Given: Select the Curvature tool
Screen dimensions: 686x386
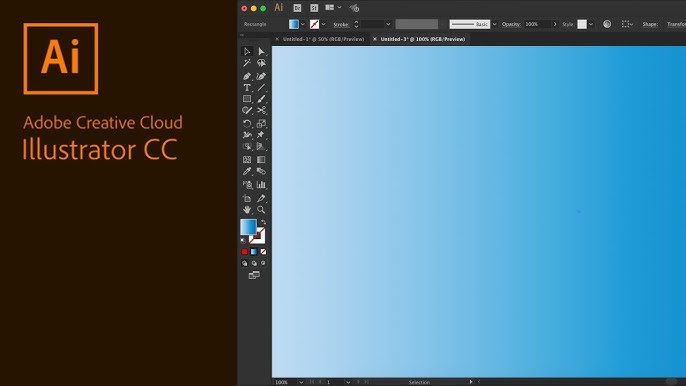Looking at the screenshot, I should pyautogui.click(x=261, y=76).
